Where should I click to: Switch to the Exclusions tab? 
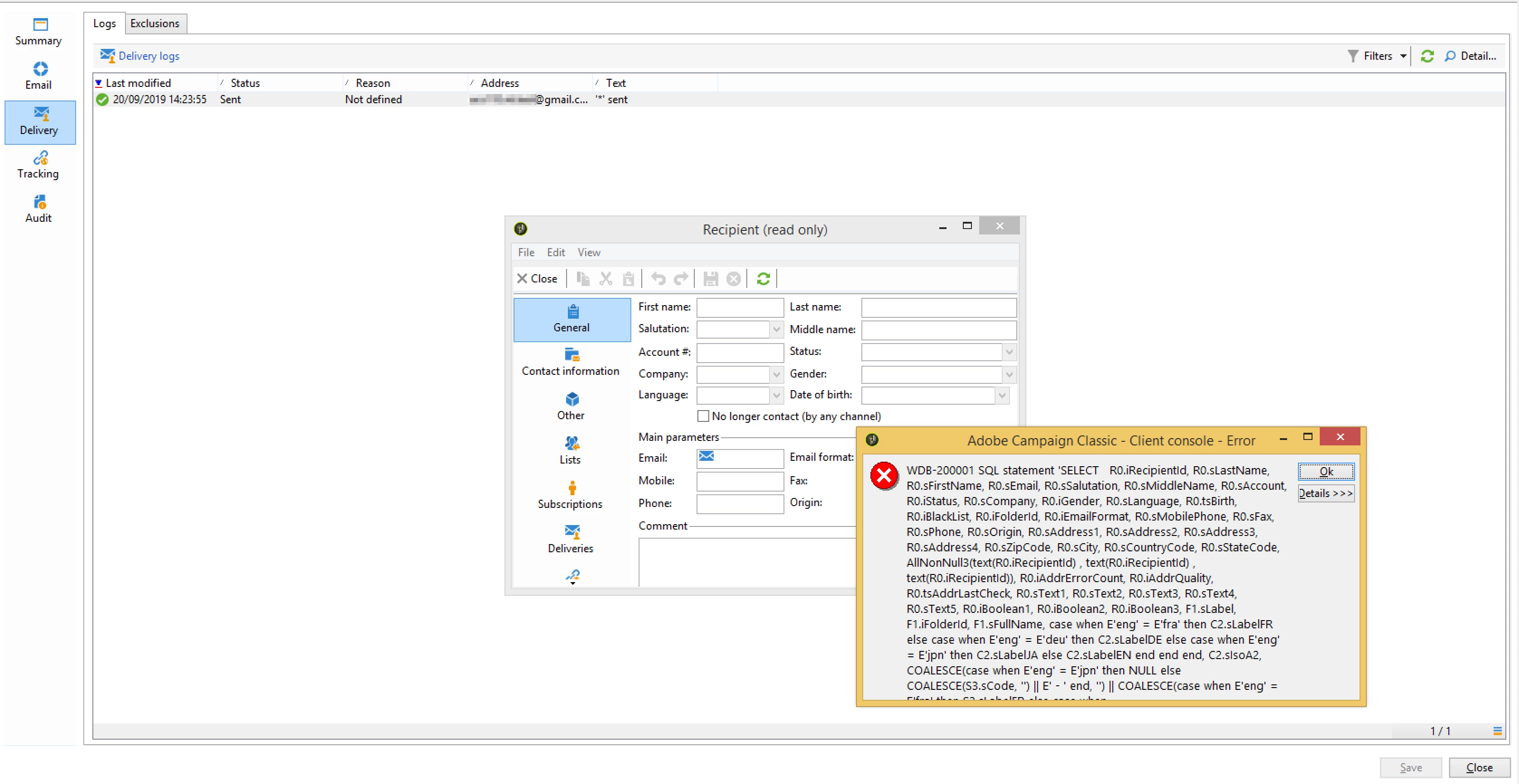click(154, 24)
